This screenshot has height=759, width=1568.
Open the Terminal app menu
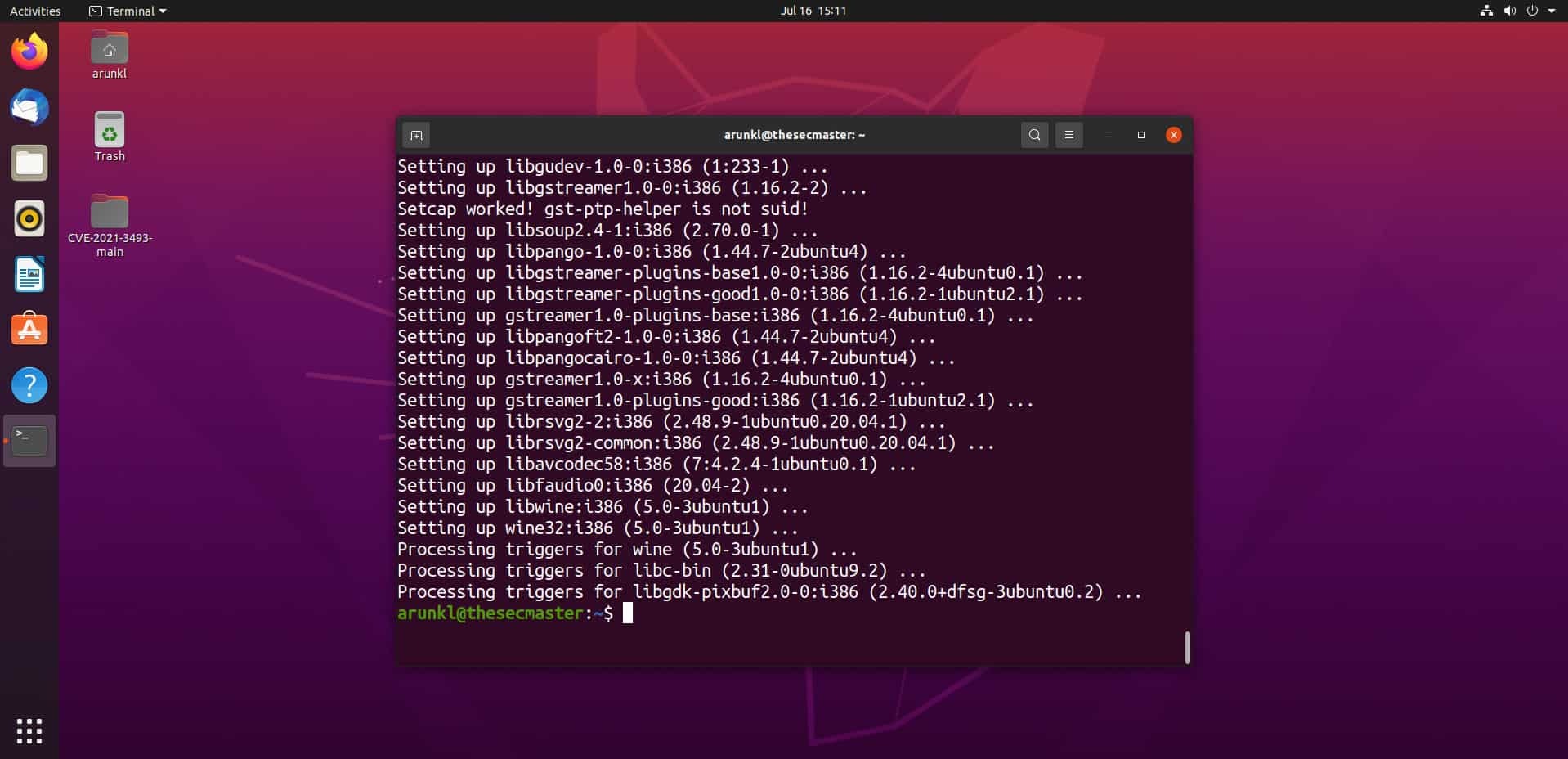[128, 11]
